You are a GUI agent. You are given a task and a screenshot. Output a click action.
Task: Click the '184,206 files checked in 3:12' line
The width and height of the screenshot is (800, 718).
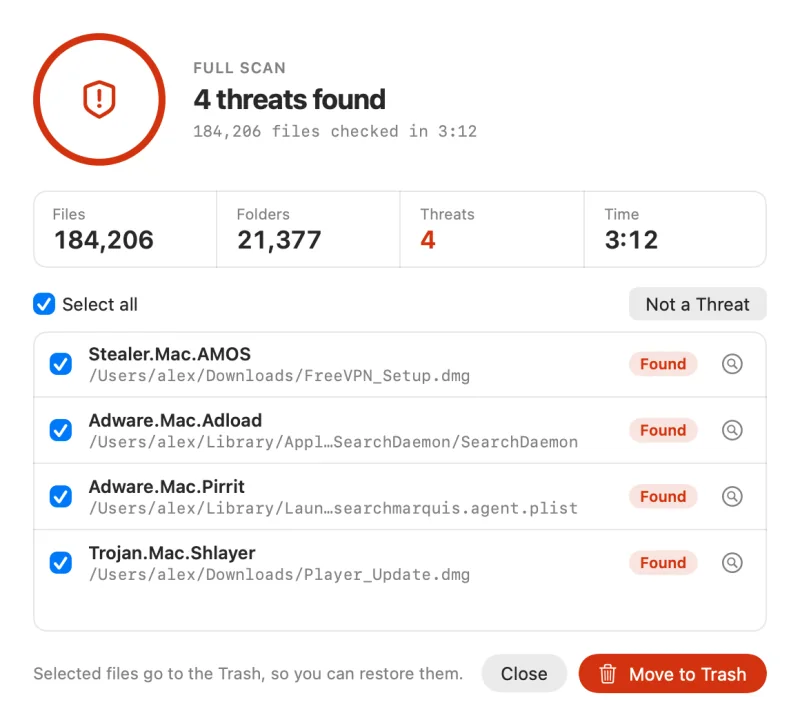335,132
